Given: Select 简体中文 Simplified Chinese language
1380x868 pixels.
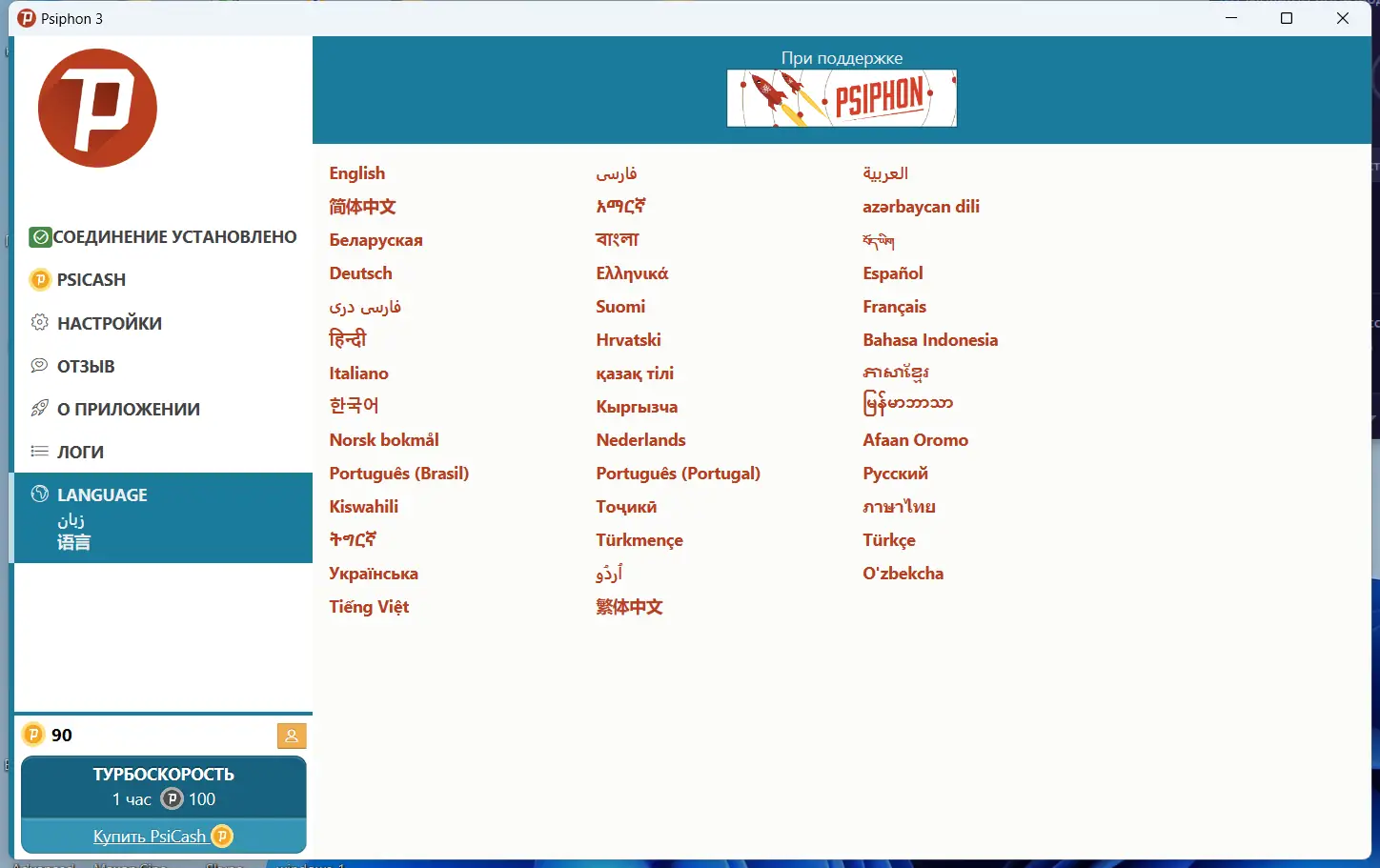Looking at the screenshot, I should pos(362,207).
